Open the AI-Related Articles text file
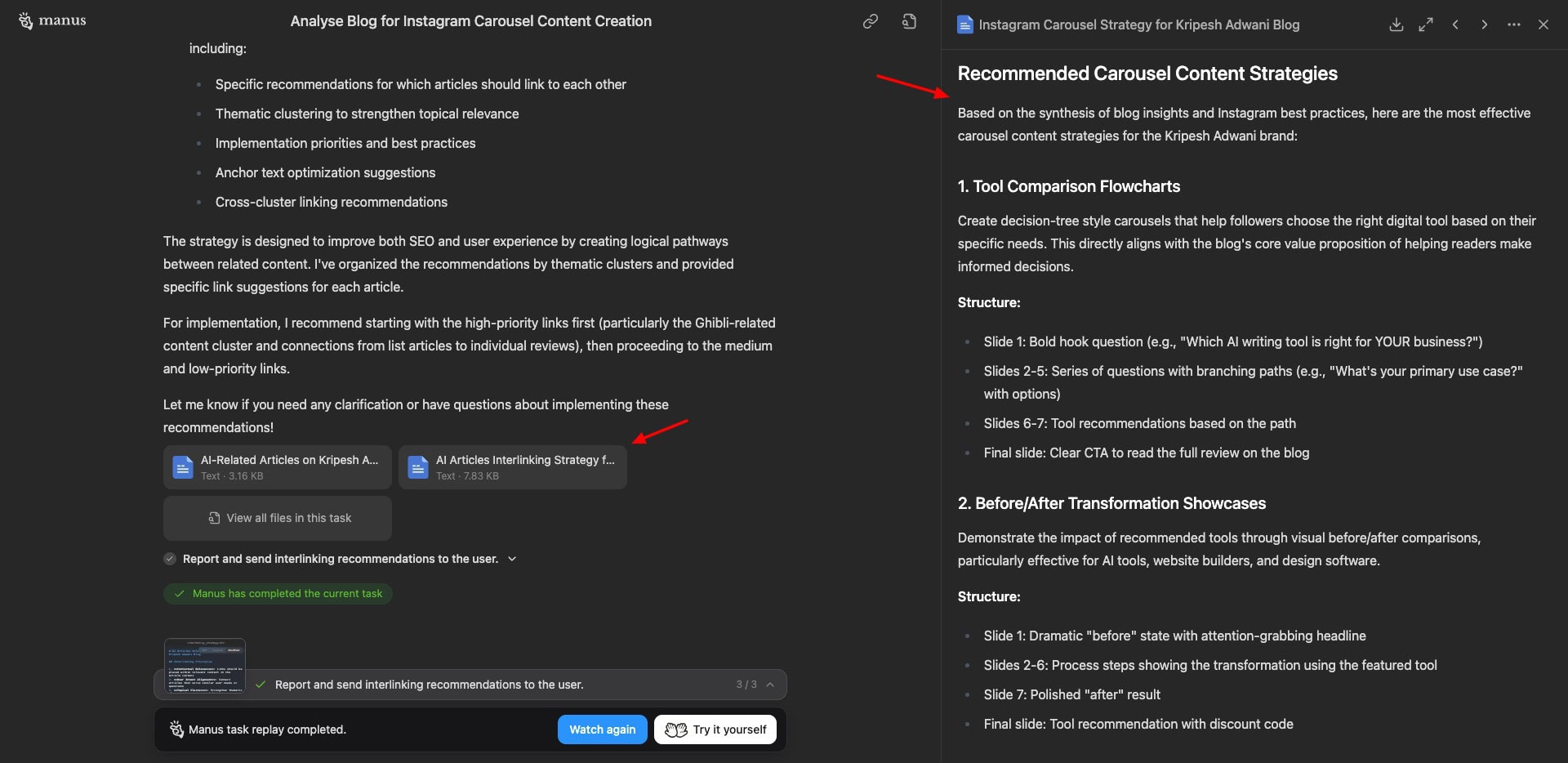 click(278, 467)
